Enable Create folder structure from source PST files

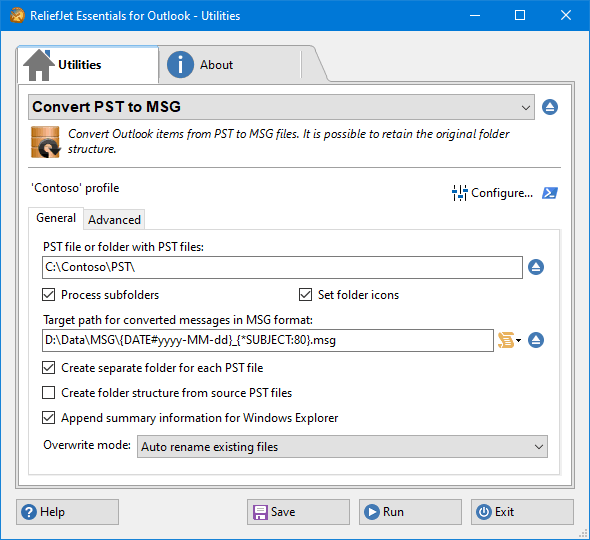pyautogui.click(x=49, y=392)
